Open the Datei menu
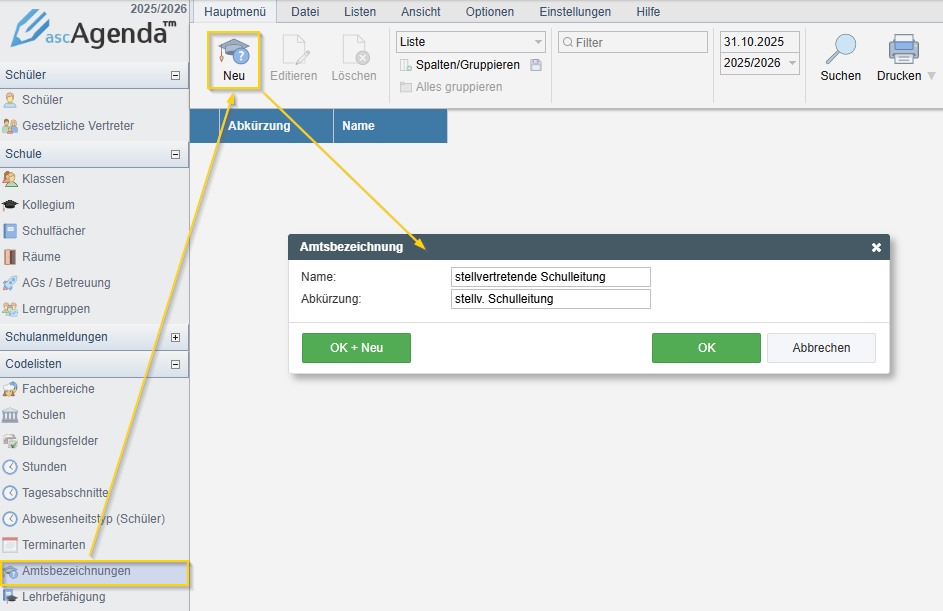 tap(304, 12)
